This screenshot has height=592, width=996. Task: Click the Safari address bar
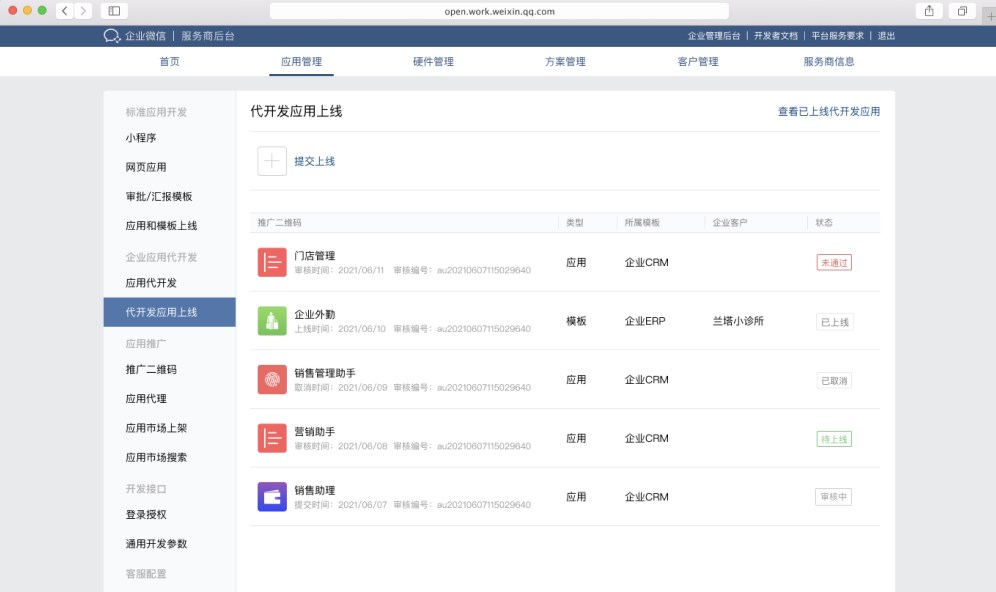(x=500, y=11)
